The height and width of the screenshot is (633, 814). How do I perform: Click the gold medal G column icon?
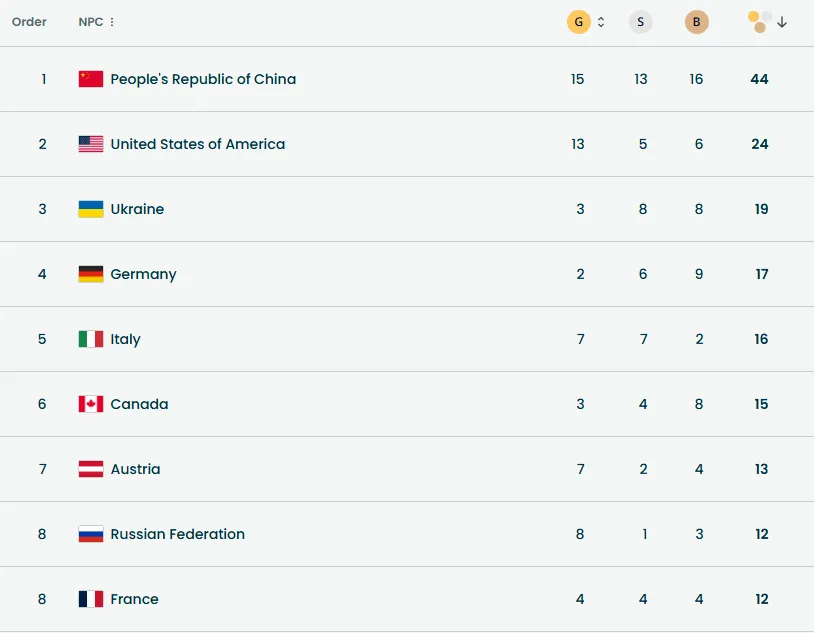(579, 22)
